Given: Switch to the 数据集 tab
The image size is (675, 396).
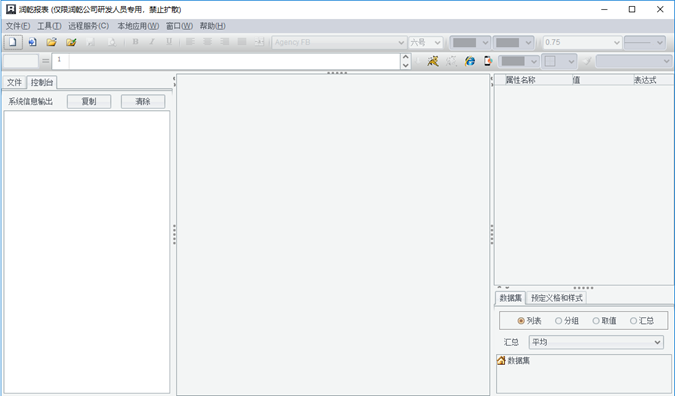Looking at the screenshot, I should coord(510,298).
